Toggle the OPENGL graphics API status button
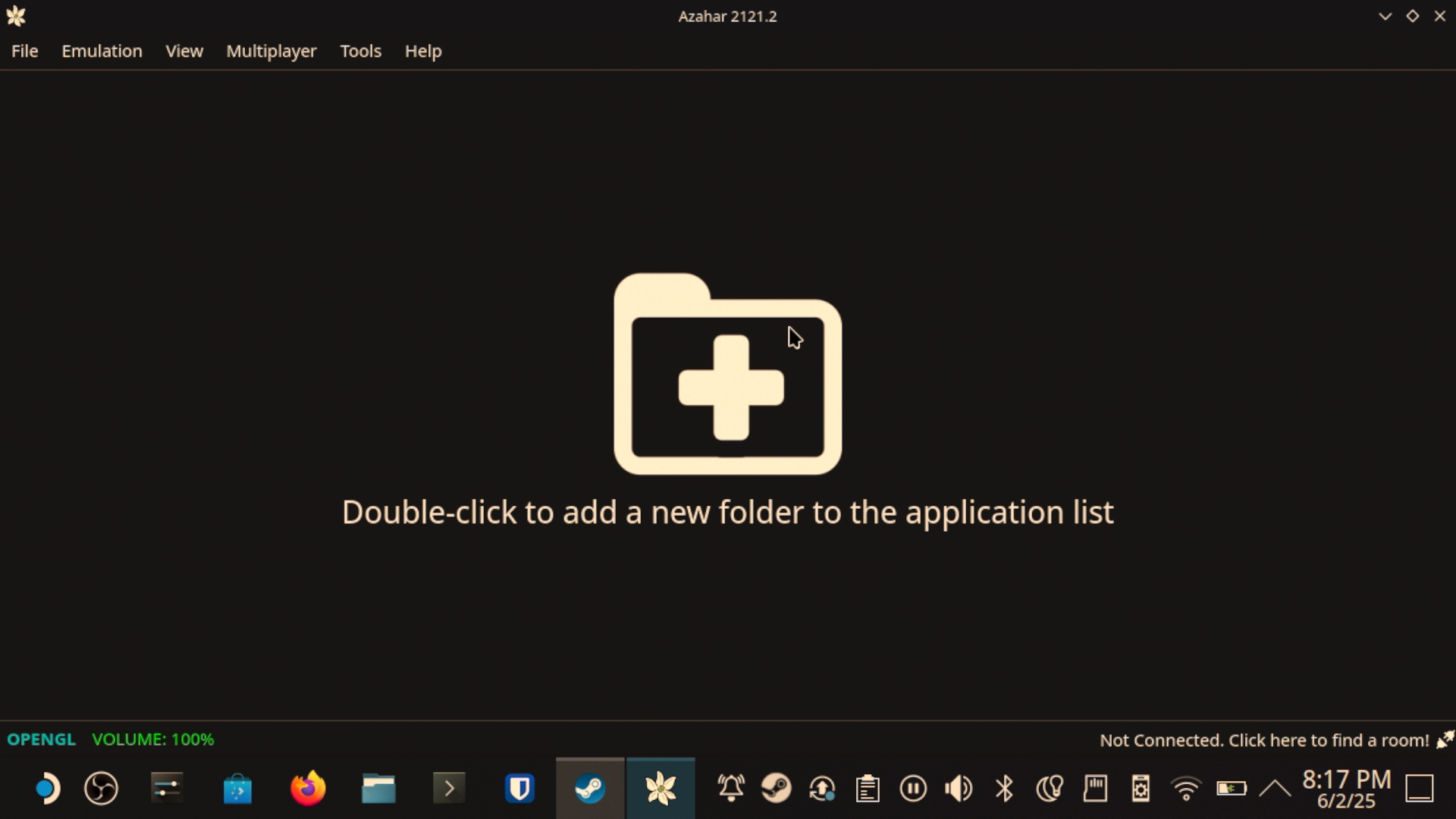Image resolution: width=1456 pixels, height=819 pixels. pyautogui.click(x=42, y=739)
